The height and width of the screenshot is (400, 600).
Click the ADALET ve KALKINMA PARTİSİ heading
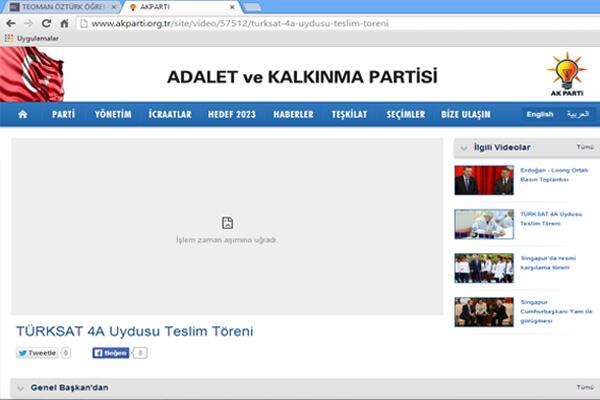pyautogui.click(x=302, y=77)
